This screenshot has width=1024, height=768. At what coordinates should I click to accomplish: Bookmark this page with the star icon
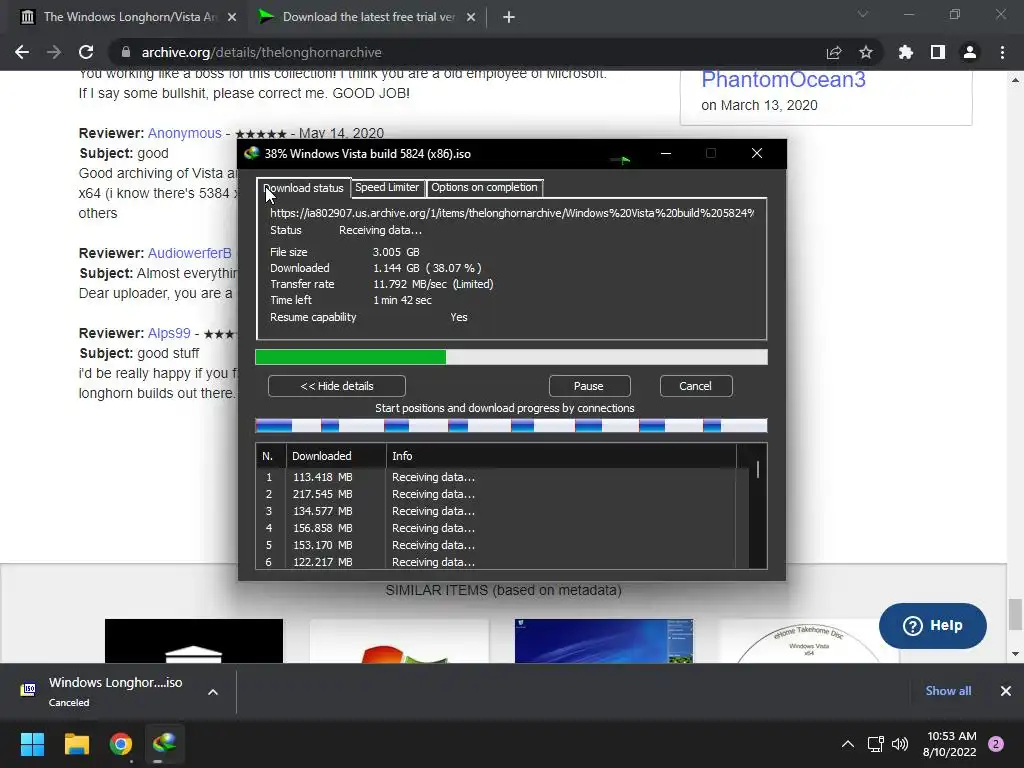pyautogui.click(x=866, y=52)
